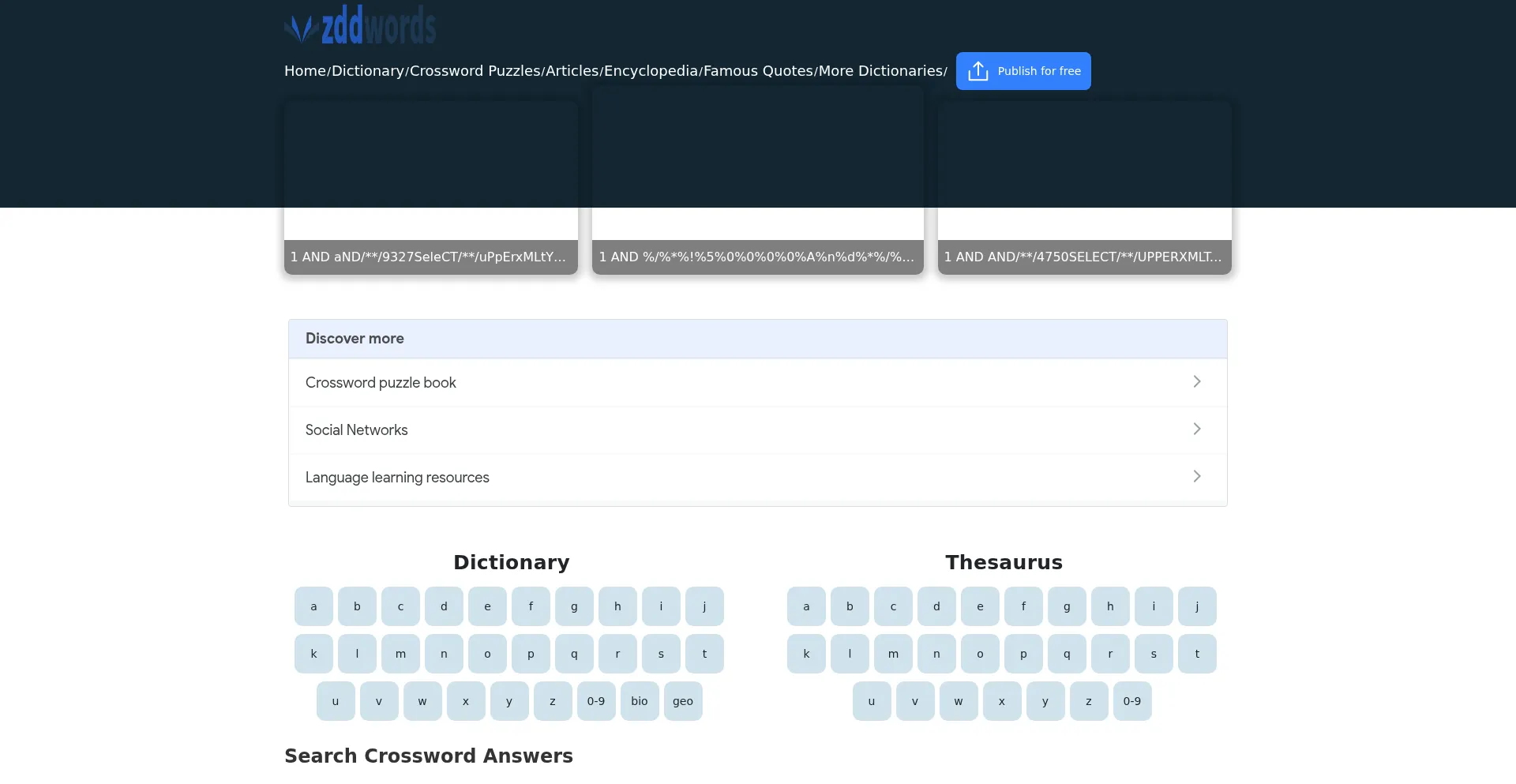Image resolution: width=1516 pixels, height=784 pixels.
Task: Select Dictionary letter z
Action: pos(553,701)
